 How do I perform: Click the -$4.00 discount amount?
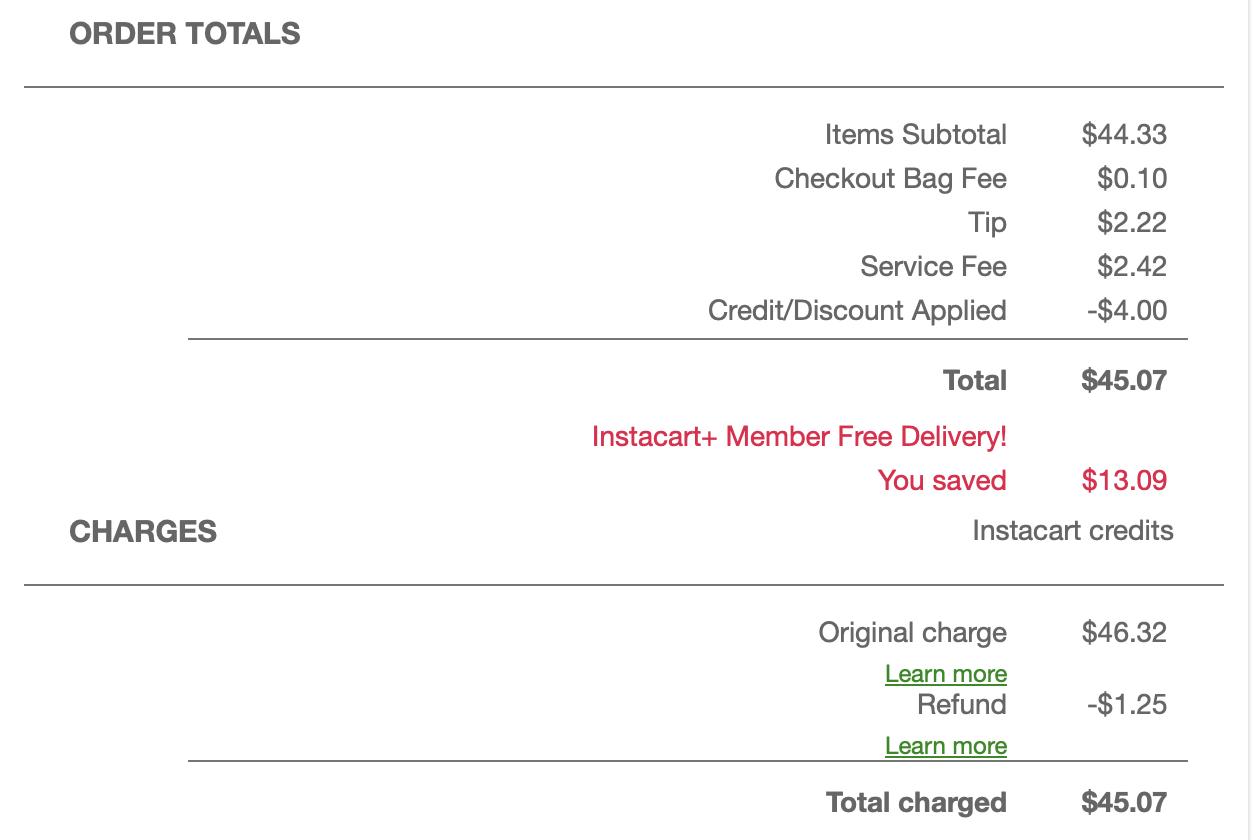1126,310
